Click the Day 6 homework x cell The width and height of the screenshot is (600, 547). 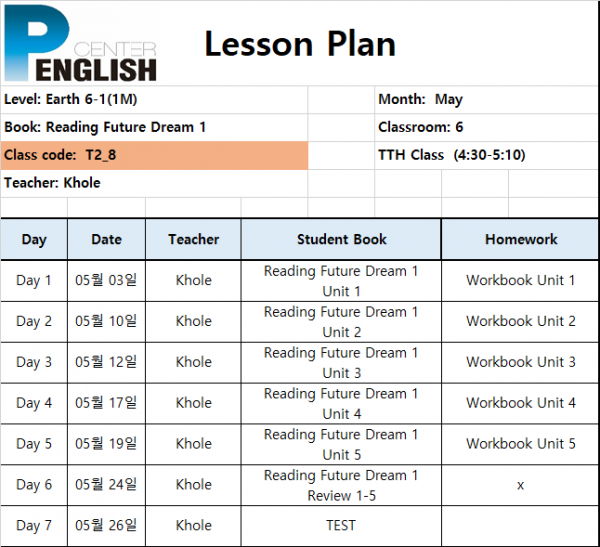point(520,485)
